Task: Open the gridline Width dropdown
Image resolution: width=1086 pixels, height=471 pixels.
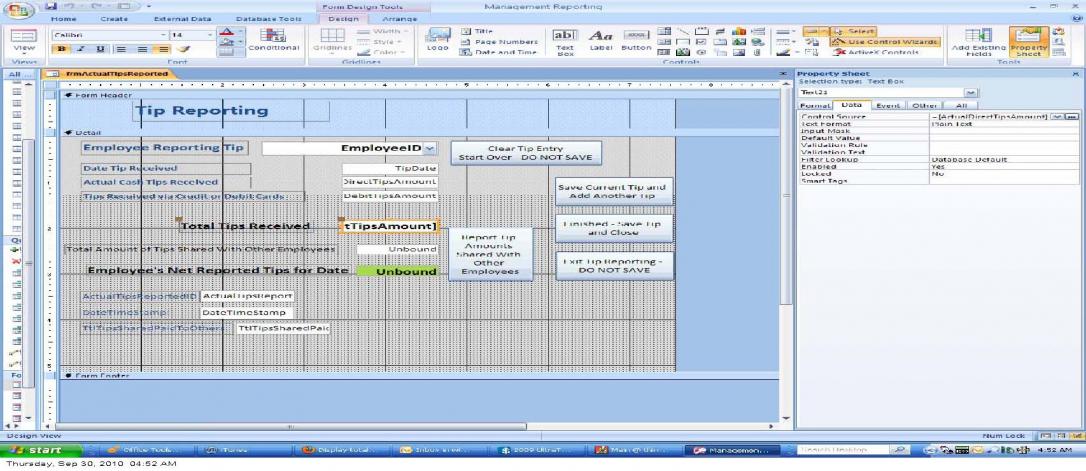Action: click(x=384, y=31)
